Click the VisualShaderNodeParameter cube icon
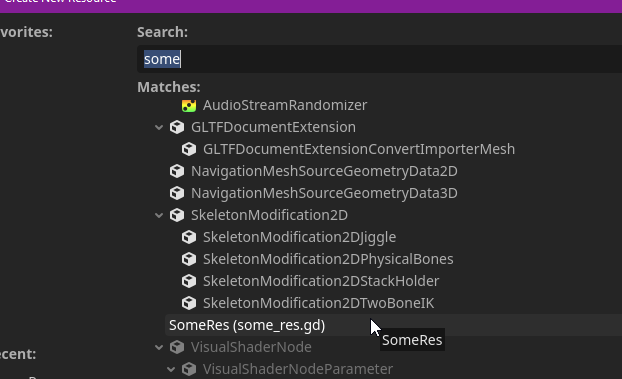 [x=189, y=369]
